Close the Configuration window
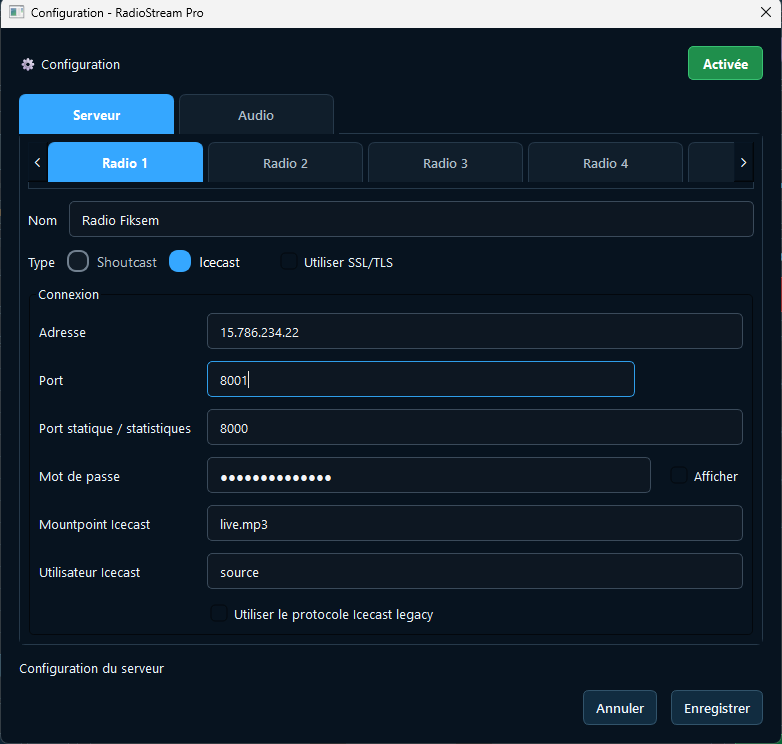This screenshot has width=782, height=744. coord(766,12)
